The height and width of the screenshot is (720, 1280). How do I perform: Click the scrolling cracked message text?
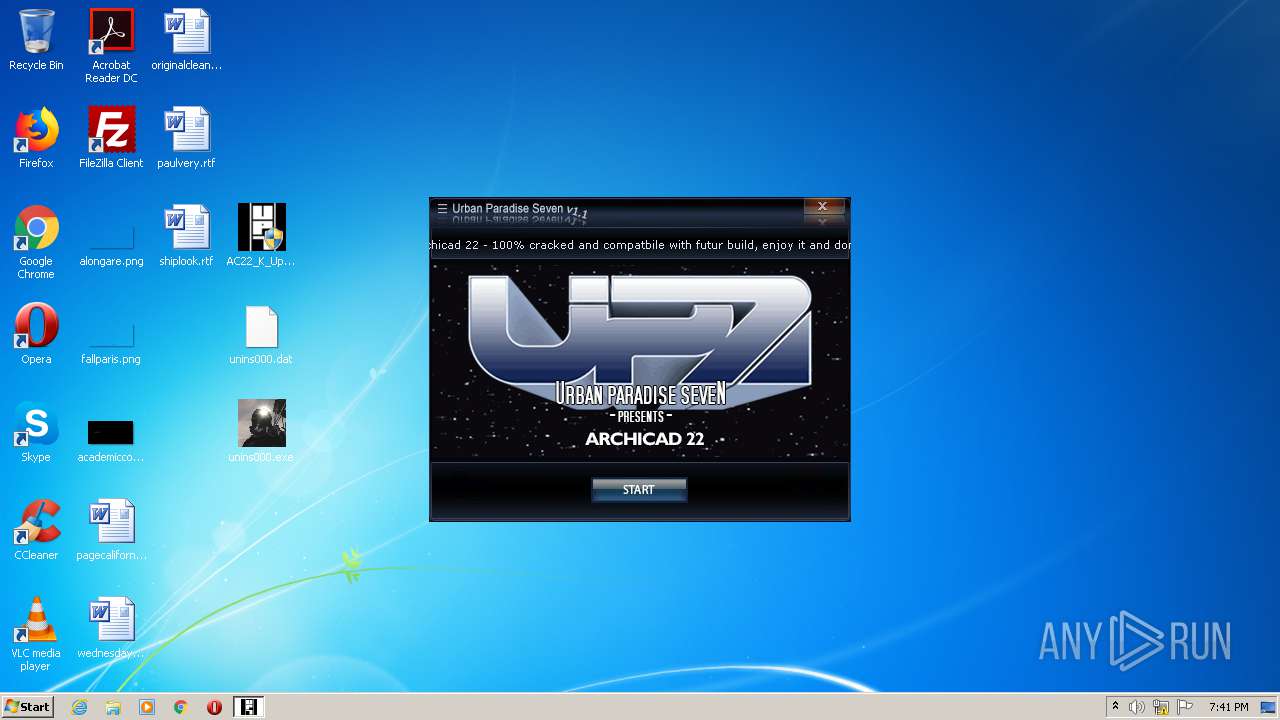[x=640, y=245]
